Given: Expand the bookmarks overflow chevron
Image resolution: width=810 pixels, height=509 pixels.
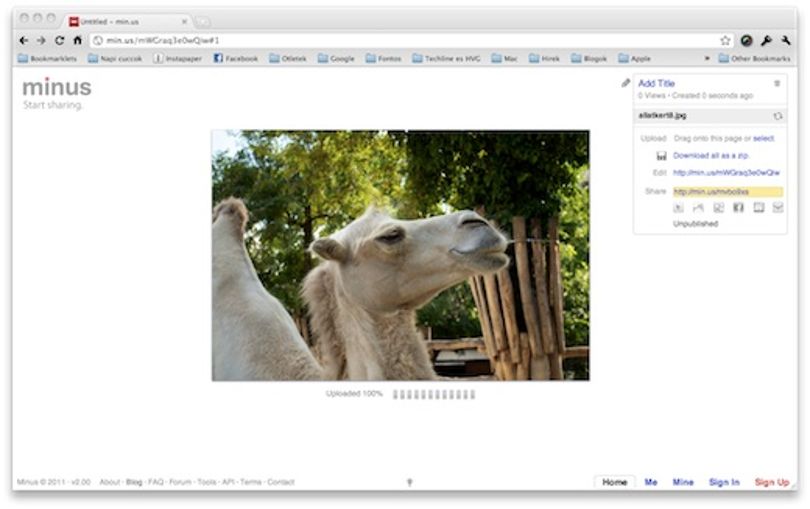Looking at the screenshot, I should point(707,58).
